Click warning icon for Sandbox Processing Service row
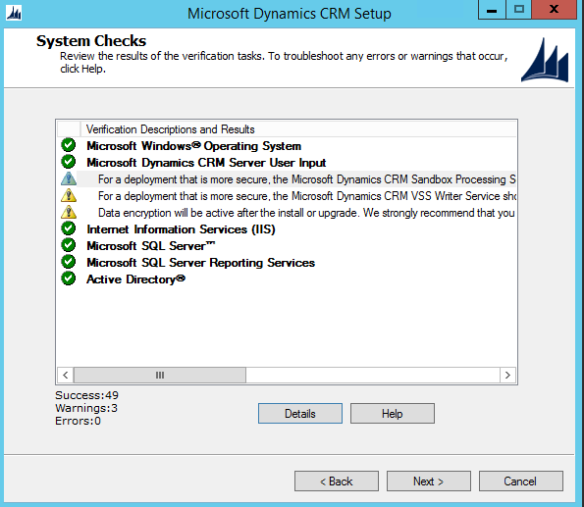584x507 pixels. [x=69, y=178]
